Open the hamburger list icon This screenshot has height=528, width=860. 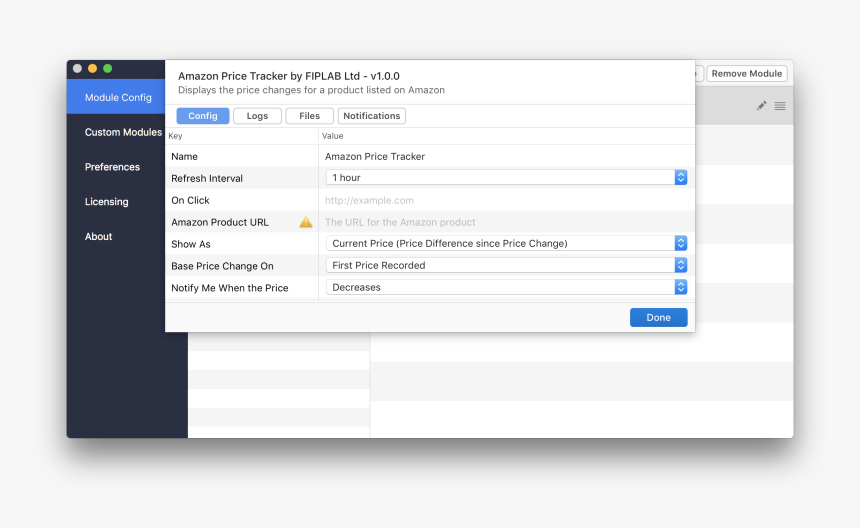(x=780, y=106)
